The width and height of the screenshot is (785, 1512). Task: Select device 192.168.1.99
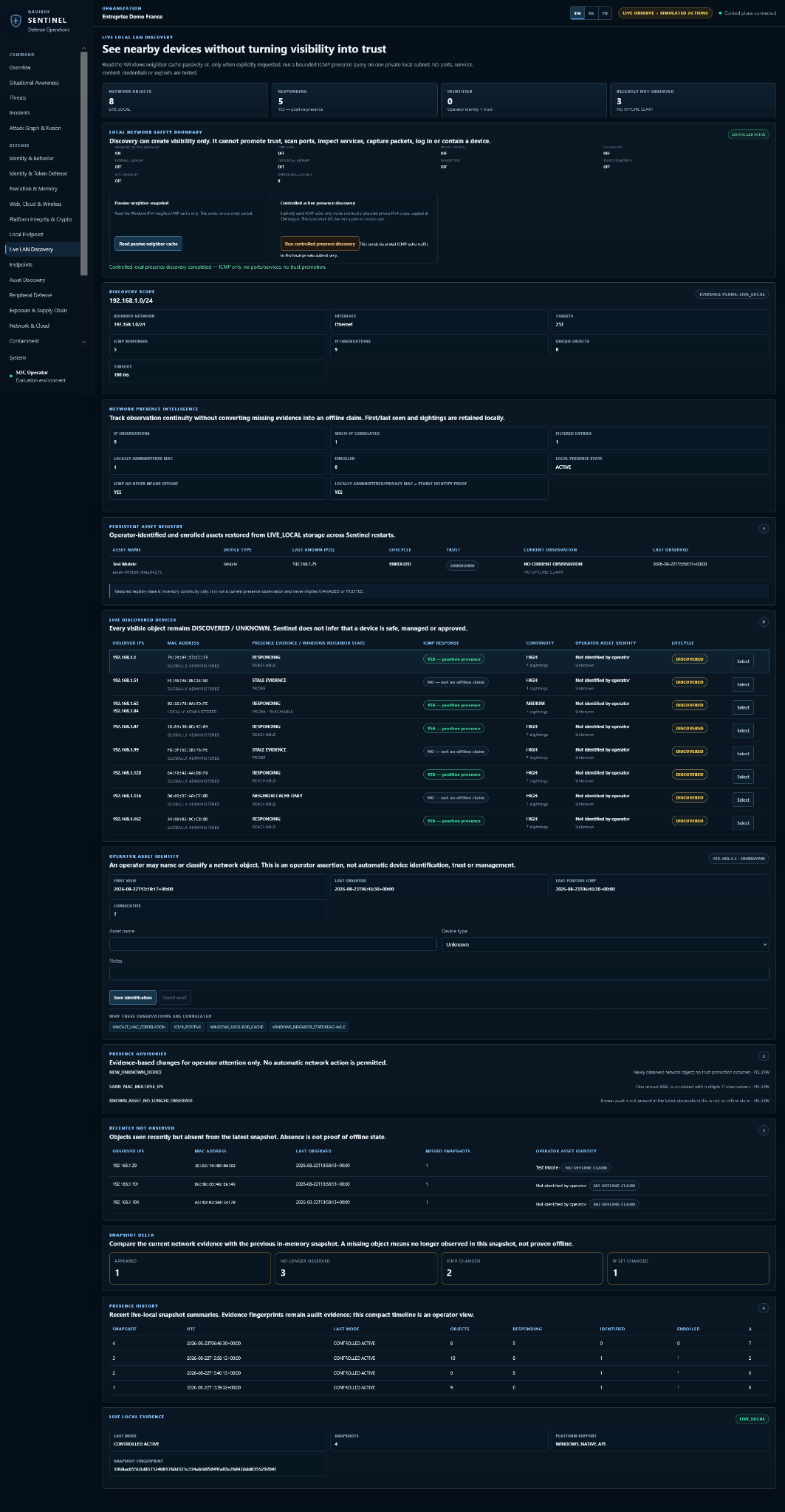(743, 754)
